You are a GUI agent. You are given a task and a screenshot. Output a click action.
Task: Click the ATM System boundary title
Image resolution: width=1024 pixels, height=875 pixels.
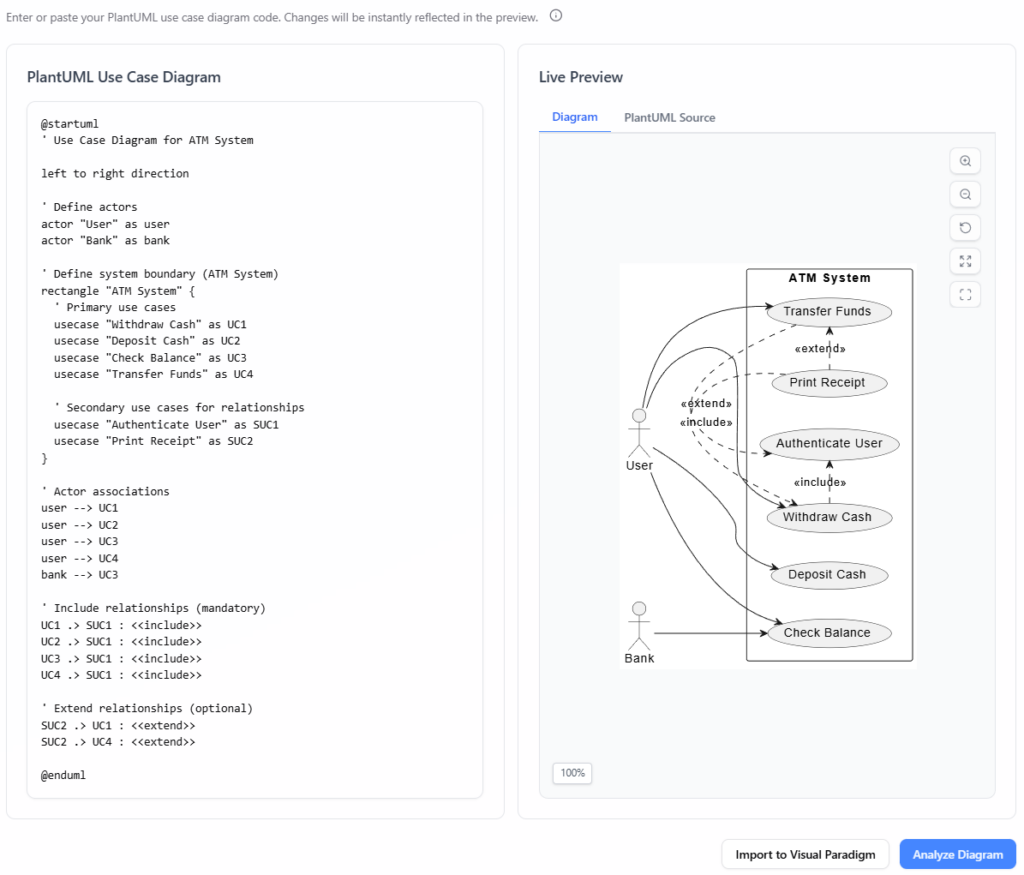click(x=828, y=277)
